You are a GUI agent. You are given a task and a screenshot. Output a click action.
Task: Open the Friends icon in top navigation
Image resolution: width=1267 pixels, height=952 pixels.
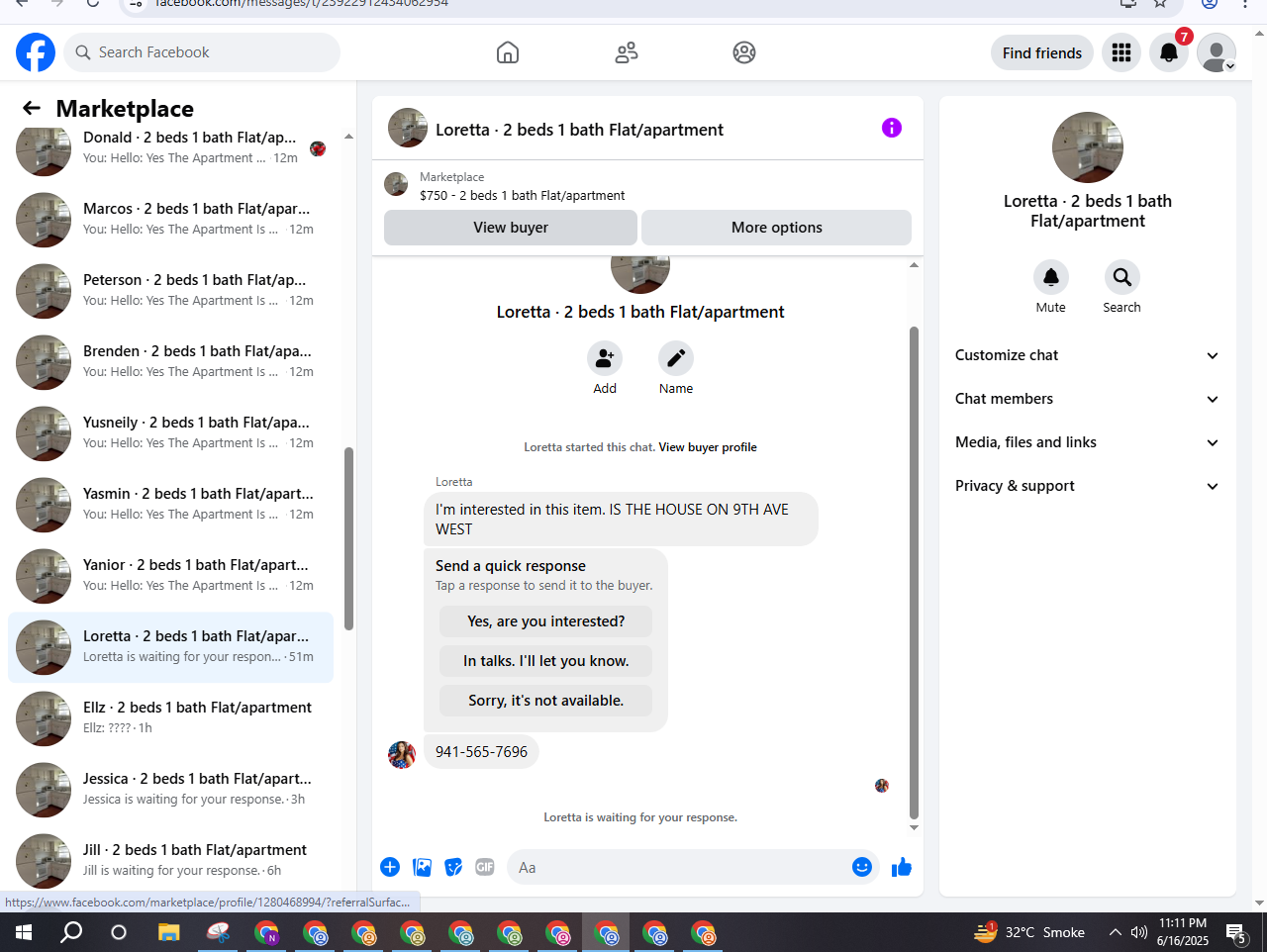(627, 52)
